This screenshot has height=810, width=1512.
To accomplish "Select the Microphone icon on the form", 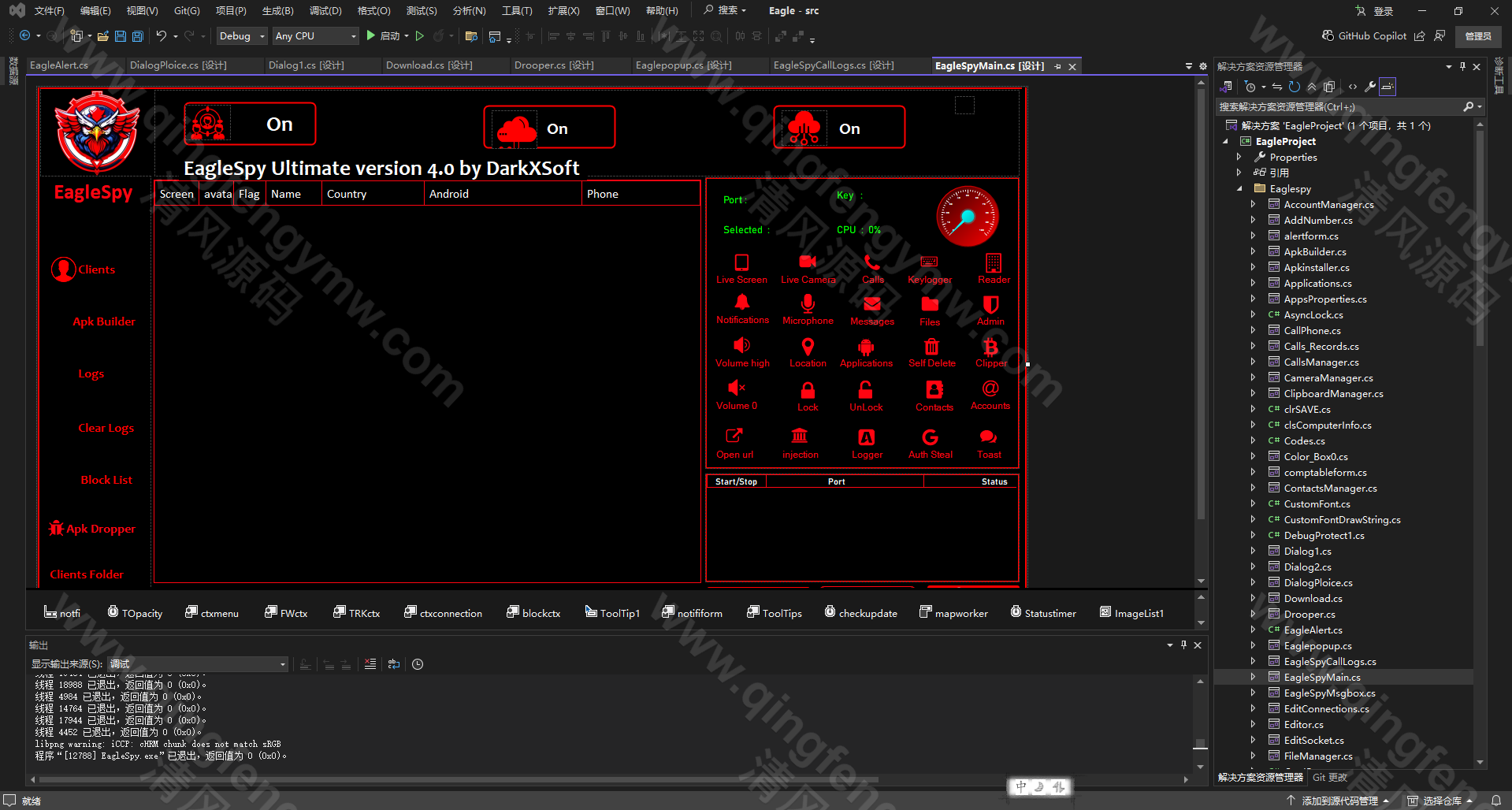I will (808, 303).
